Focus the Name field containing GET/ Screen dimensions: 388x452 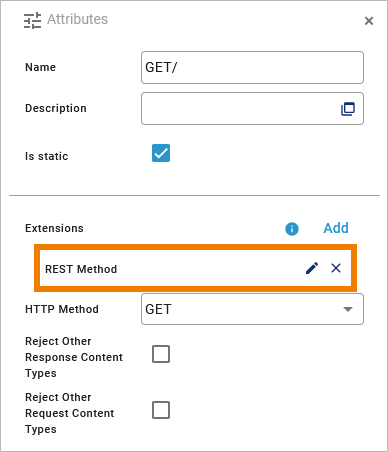pyautogui.click(x=252, y=67)
